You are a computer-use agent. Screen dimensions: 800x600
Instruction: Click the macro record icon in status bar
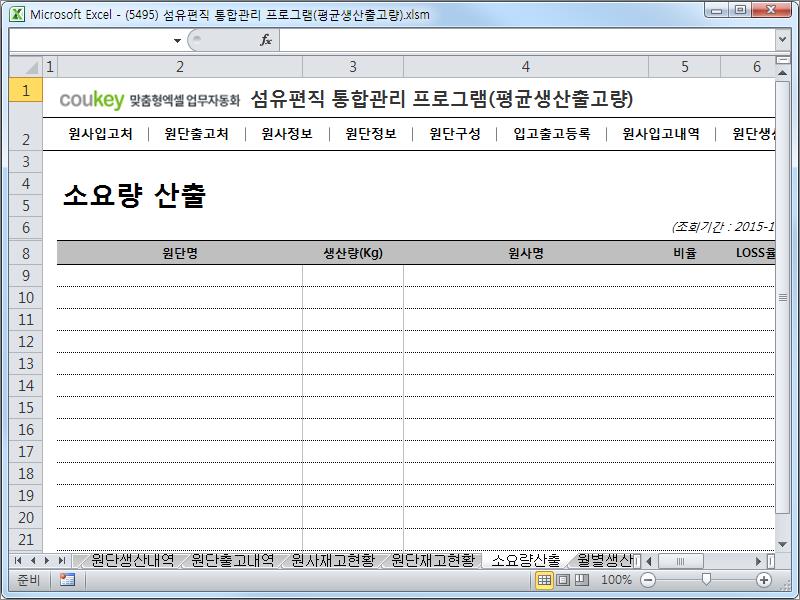(x=67, y=580)
